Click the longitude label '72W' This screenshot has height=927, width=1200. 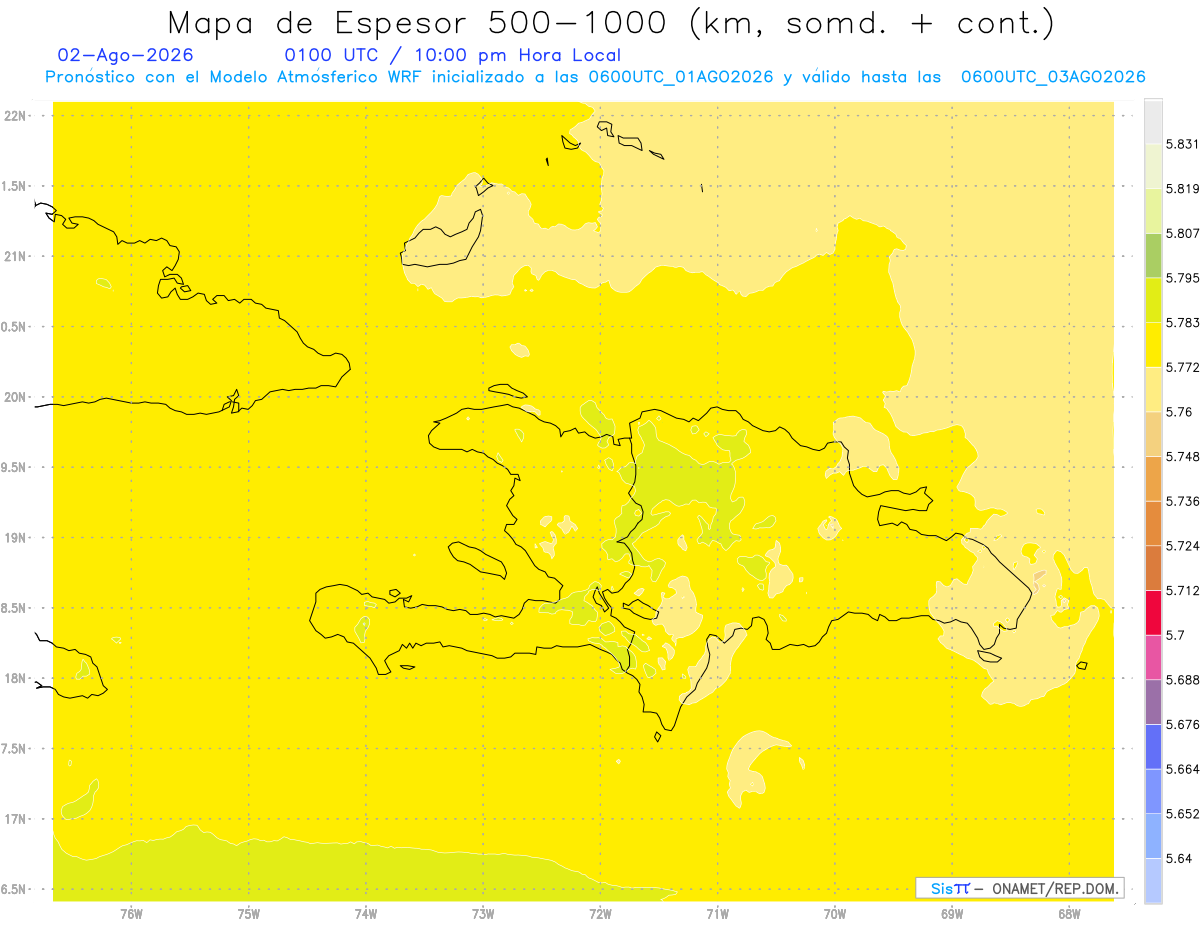coord(600,914)
